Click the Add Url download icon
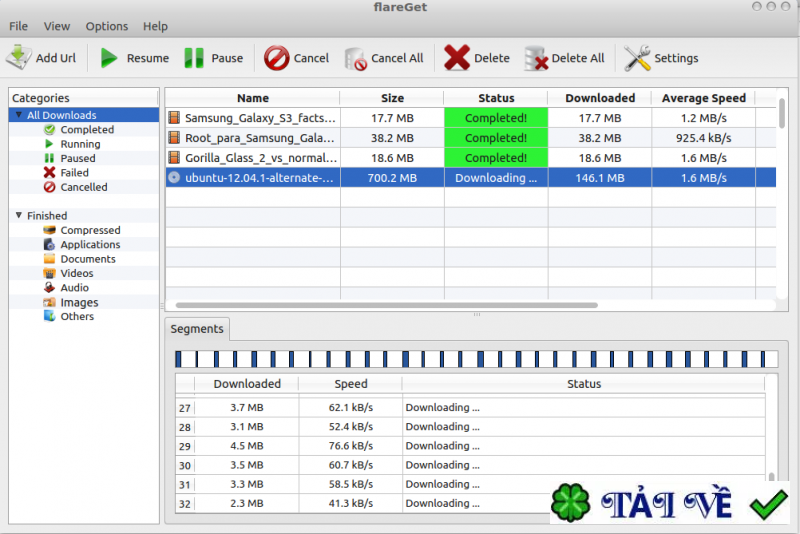 click(x=18, y=58)
